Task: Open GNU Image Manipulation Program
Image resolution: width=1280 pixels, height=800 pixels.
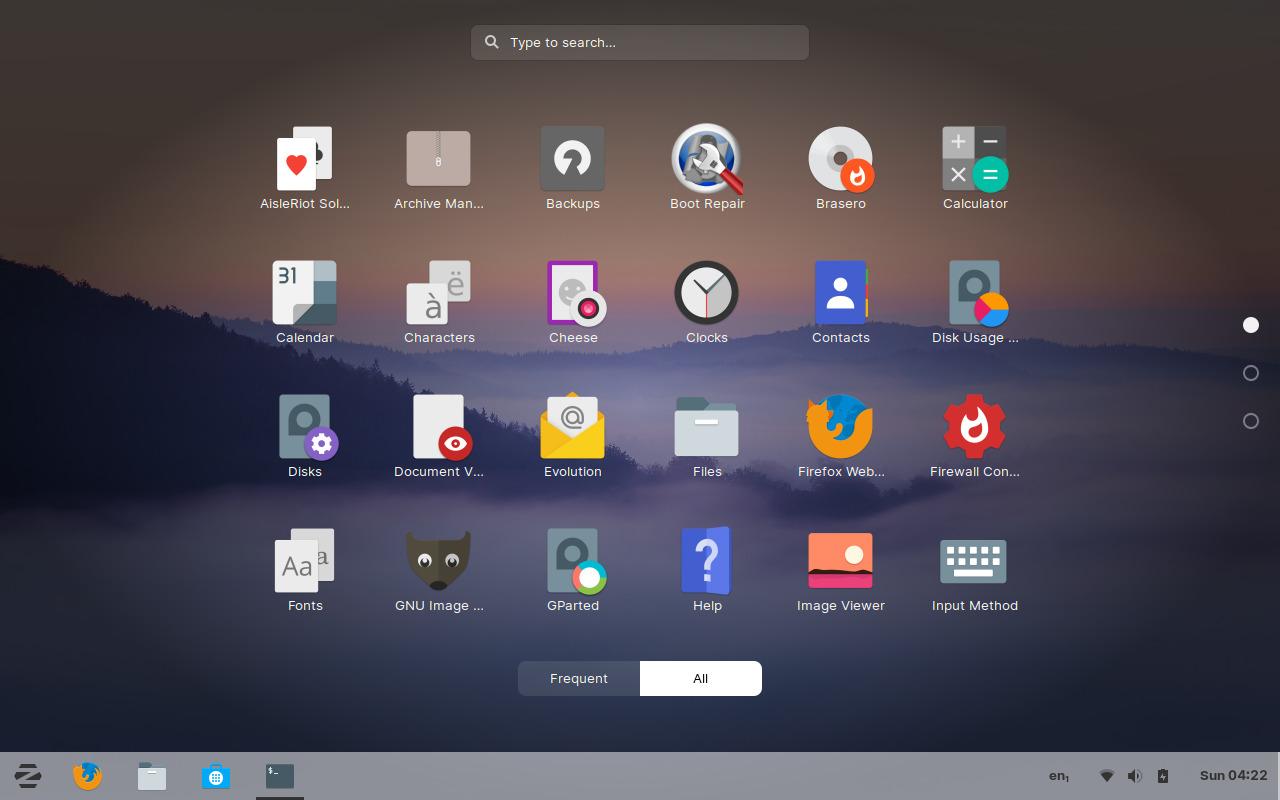Action: (438, 560)
